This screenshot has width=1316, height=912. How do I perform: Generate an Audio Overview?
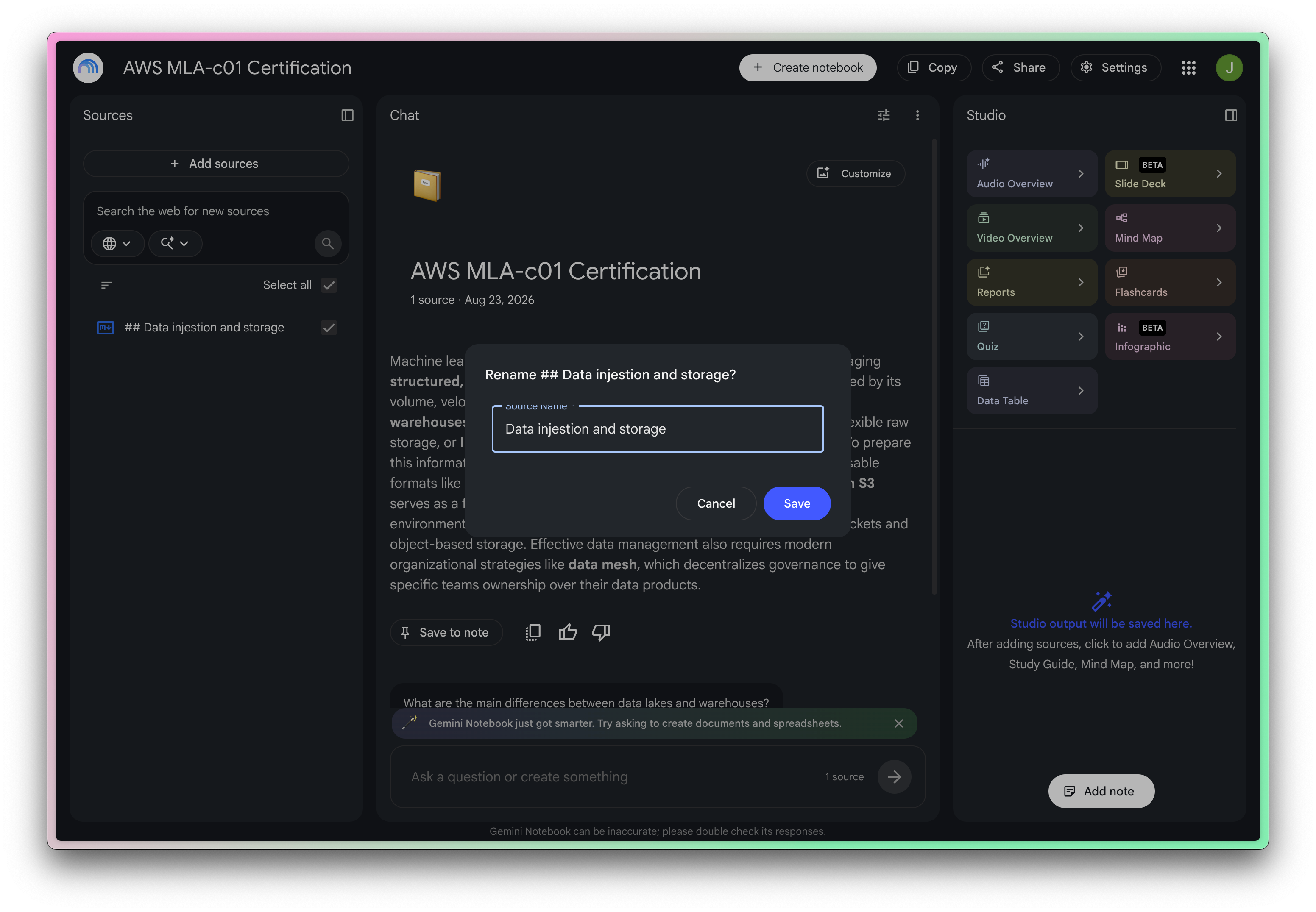1032,174
